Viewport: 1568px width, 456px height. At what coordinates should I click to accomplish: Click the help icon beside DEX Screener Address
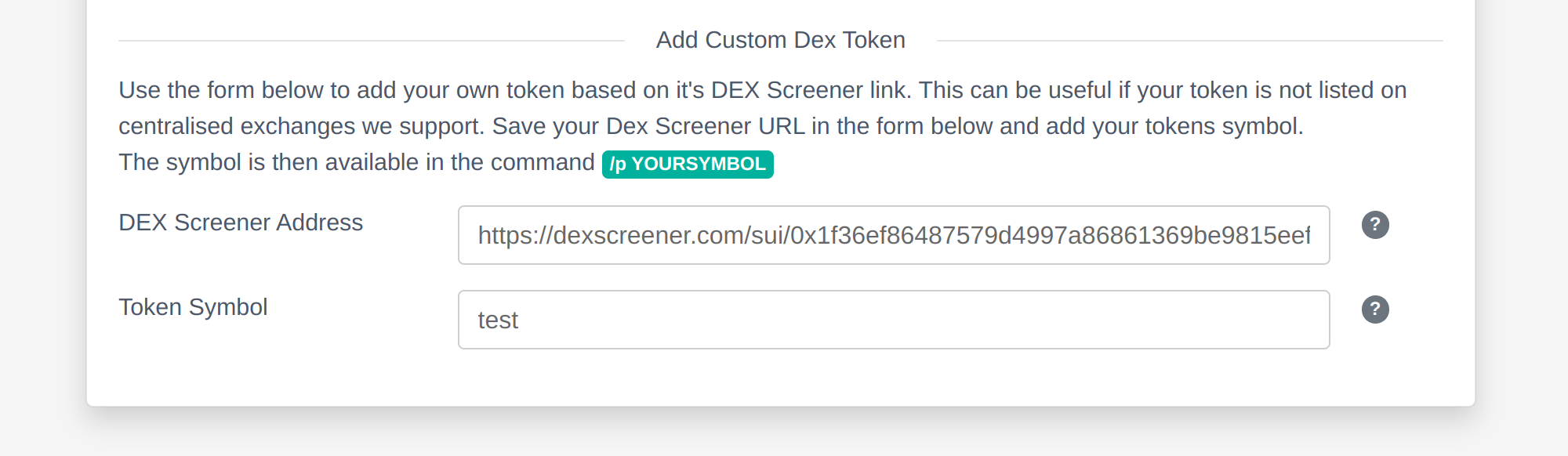[x=1375, y=225]
